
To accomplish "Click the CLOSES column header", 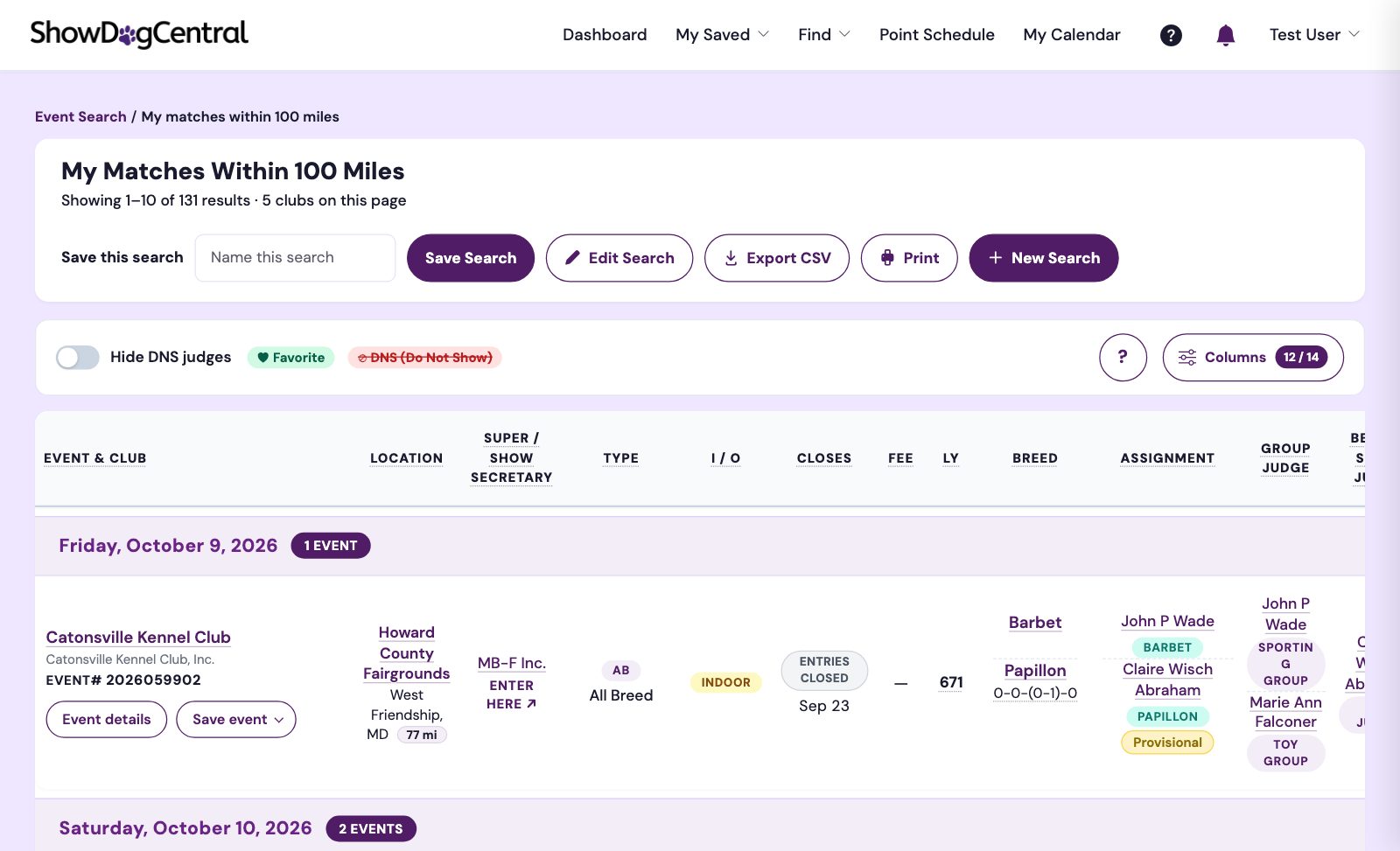I will (x=823, y=458).
